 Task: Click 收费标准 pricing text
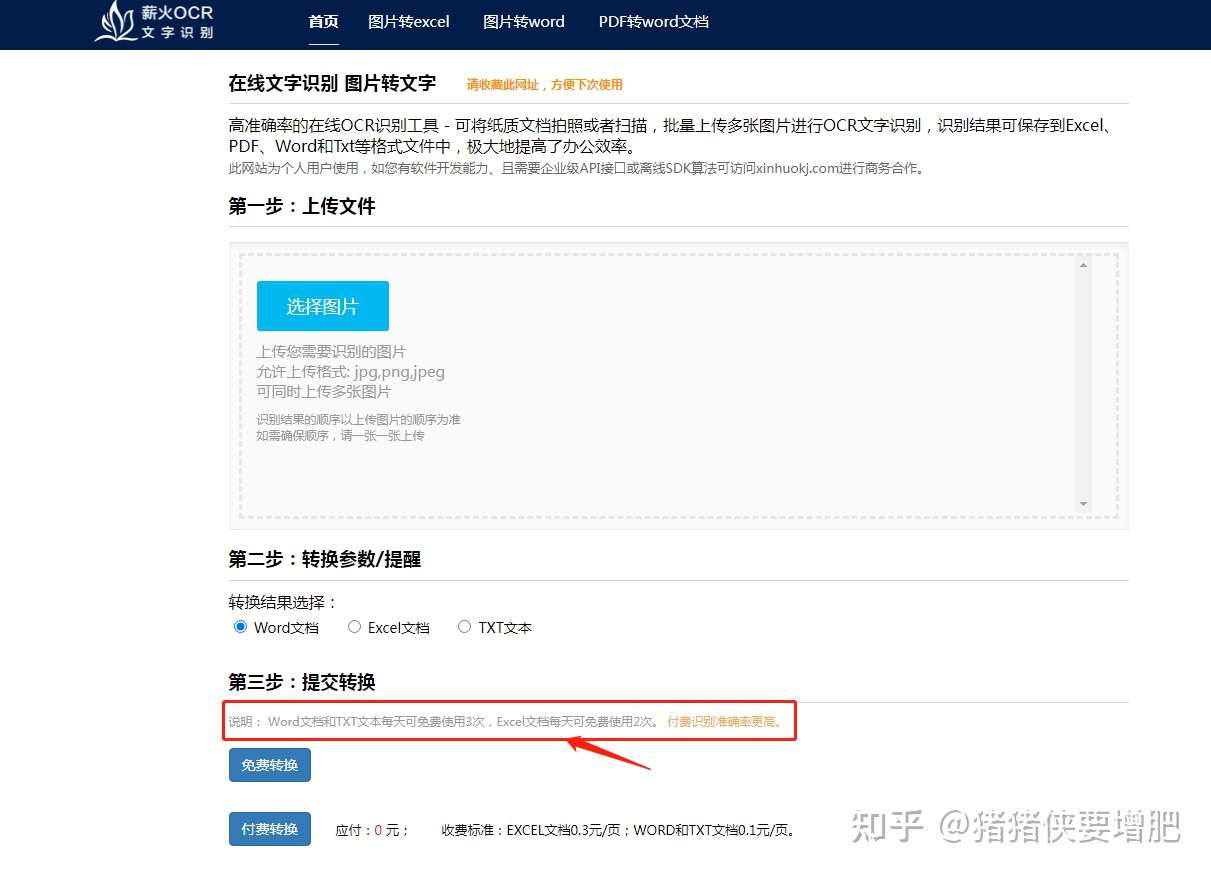[x=619, y=830]
